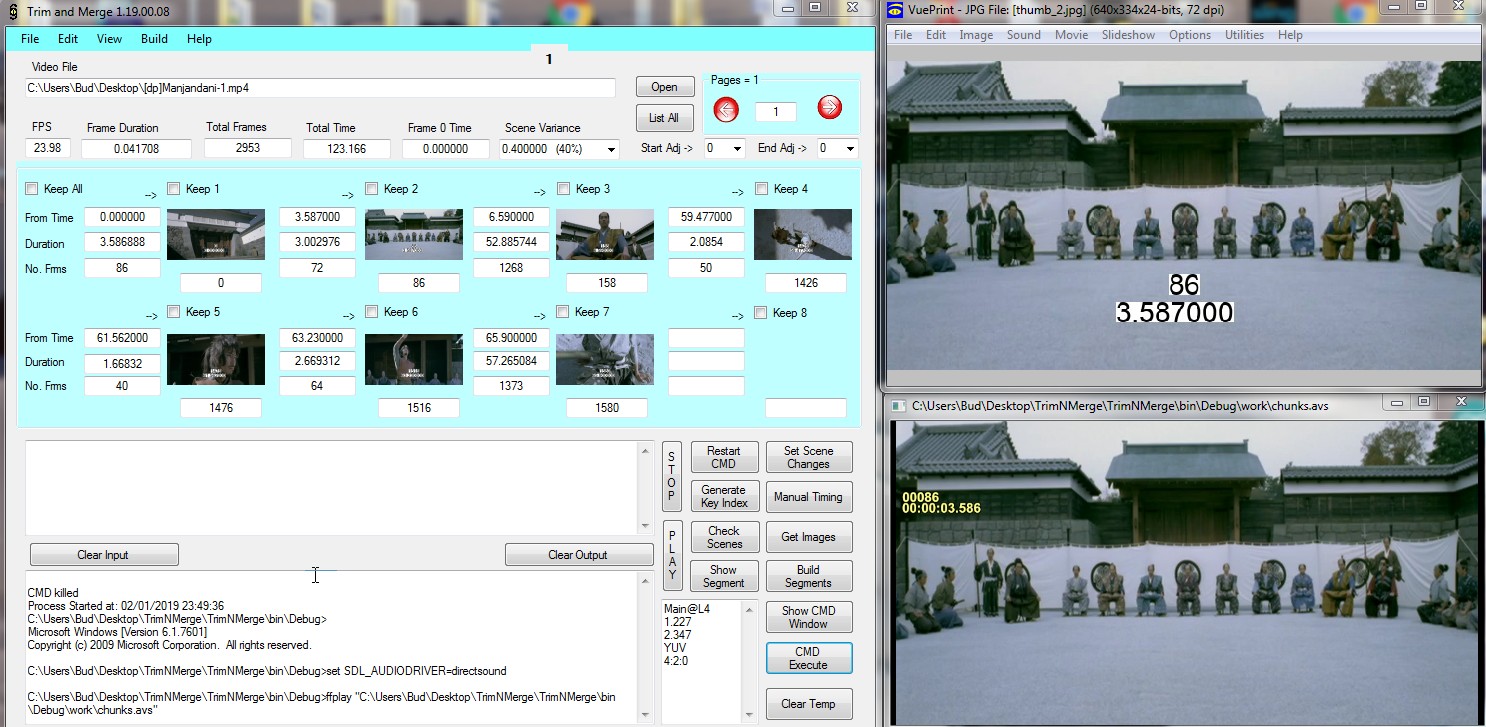Open the Help menu in Trim and Merge
The height and width of the screenshot is (727, 1486).
point(199,39)
